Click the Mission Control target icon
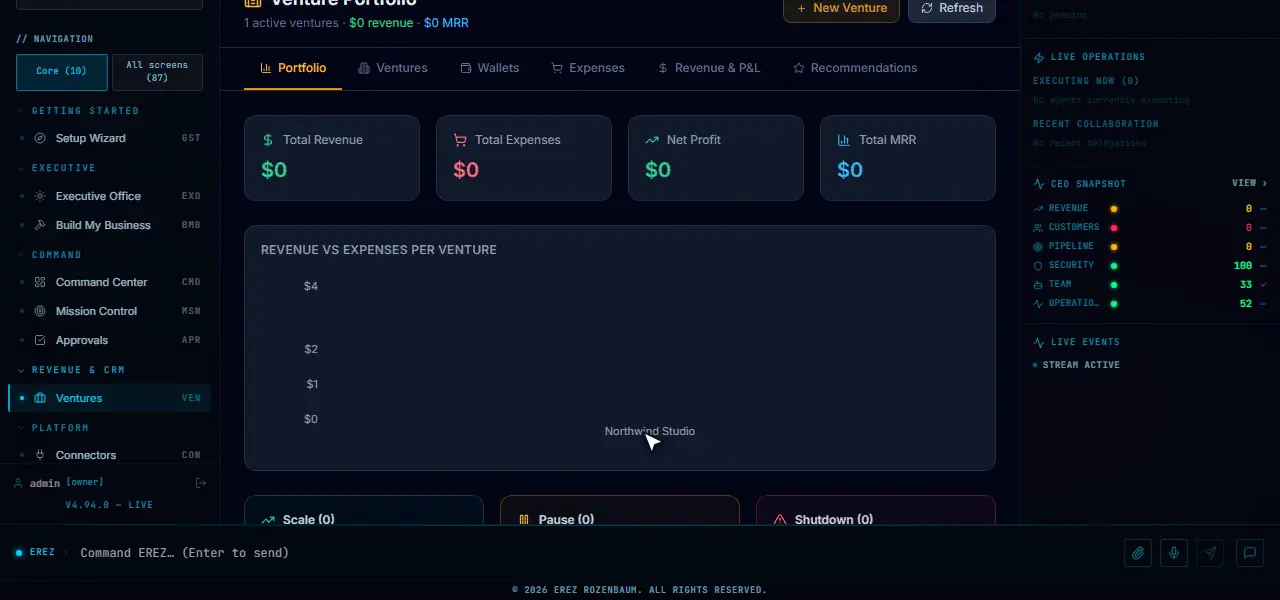This screenshot has height=600, width=1280. 40,311
